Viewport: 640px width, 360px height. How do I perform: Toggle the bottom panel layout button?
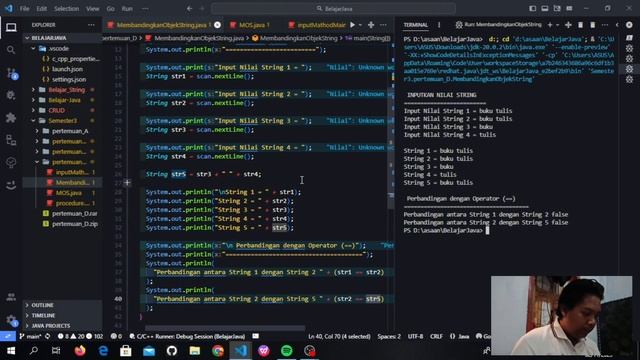click(545, 8)
